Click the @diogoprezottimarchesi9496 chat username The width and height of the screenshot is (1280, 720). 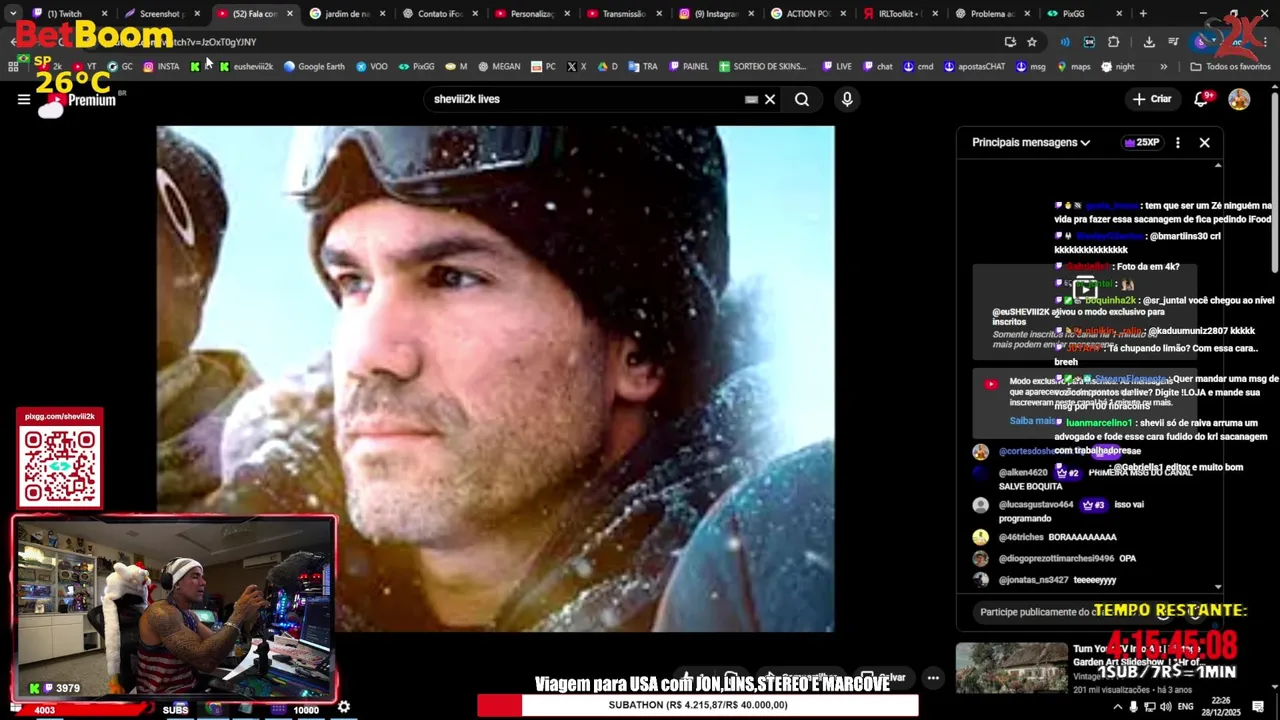point(1056,559)
